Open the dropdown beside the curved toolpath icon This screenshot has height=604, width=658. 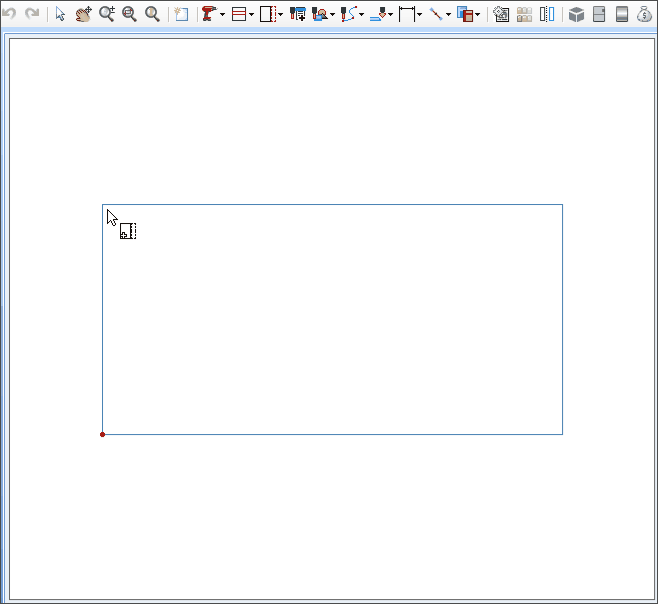361,15
